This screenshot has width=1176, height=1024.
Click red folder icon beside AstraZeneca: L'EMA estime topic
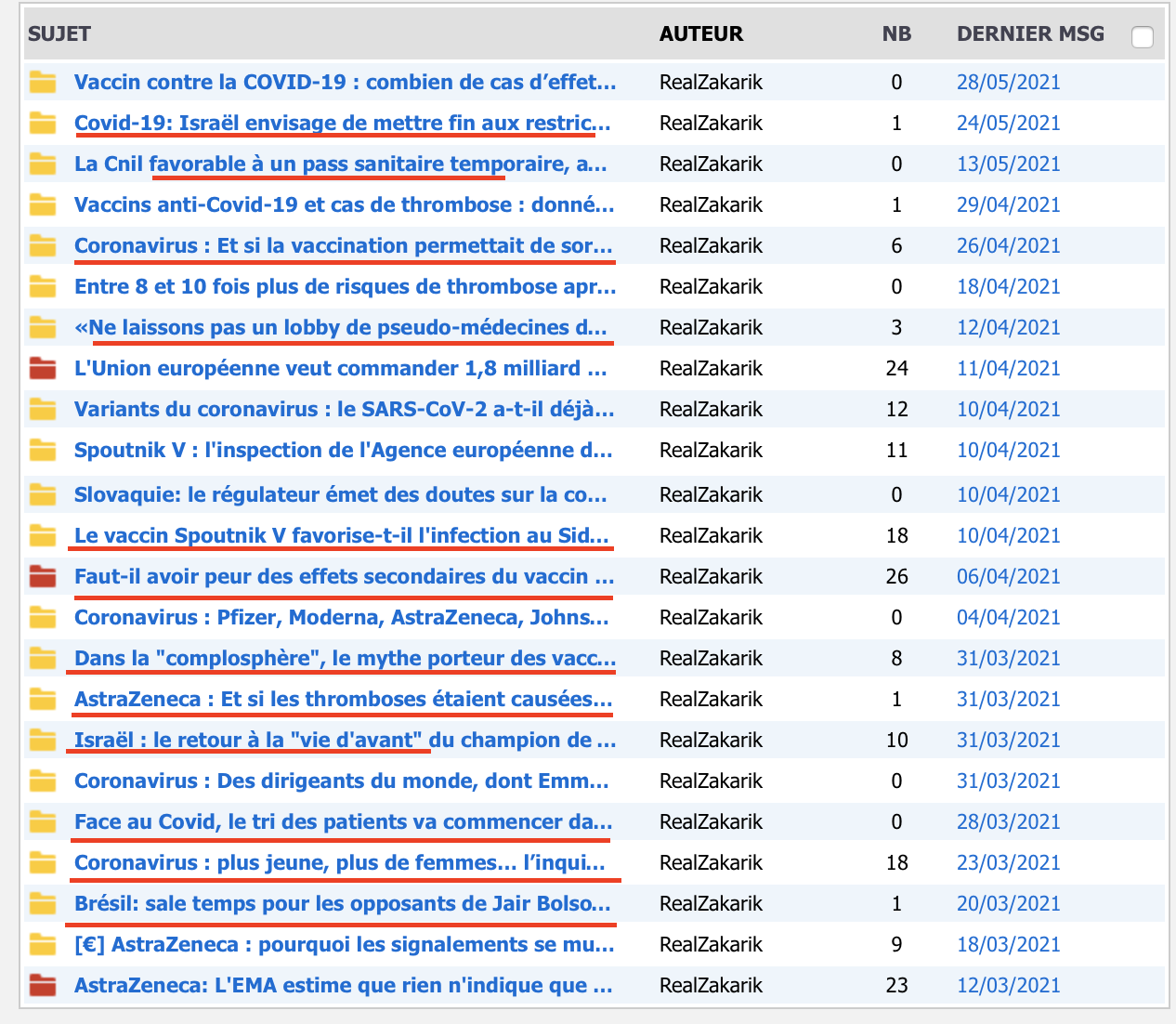[x=43, y=986]
